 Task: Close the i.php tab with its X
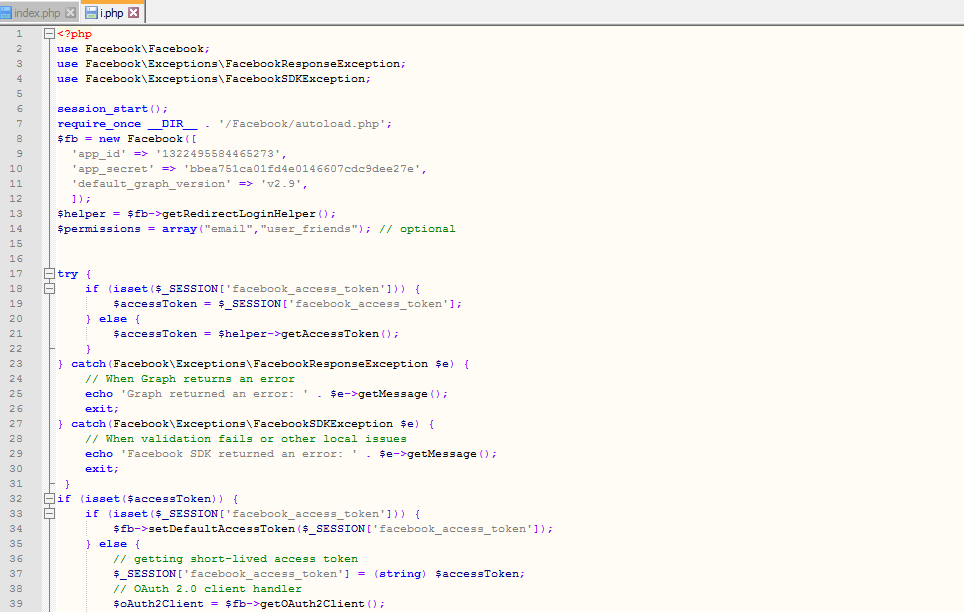[x=133, y=12]
